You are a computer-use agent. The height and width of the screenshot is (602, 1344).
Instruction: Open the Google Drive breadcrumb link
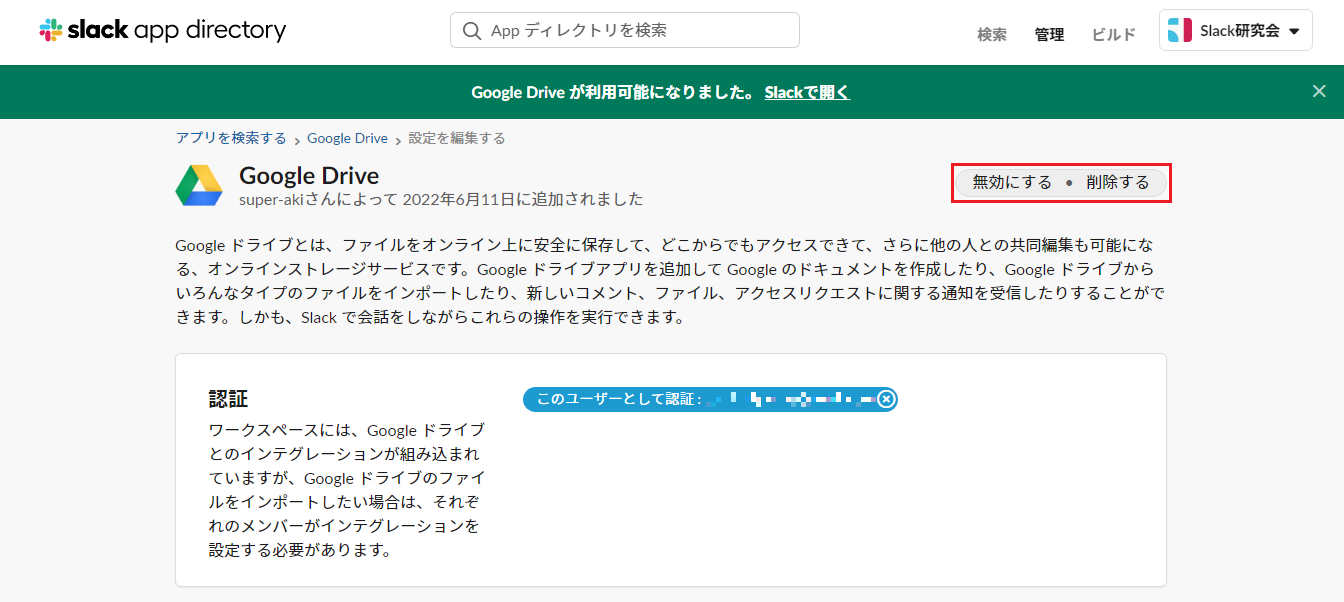(x=347, y=138)
